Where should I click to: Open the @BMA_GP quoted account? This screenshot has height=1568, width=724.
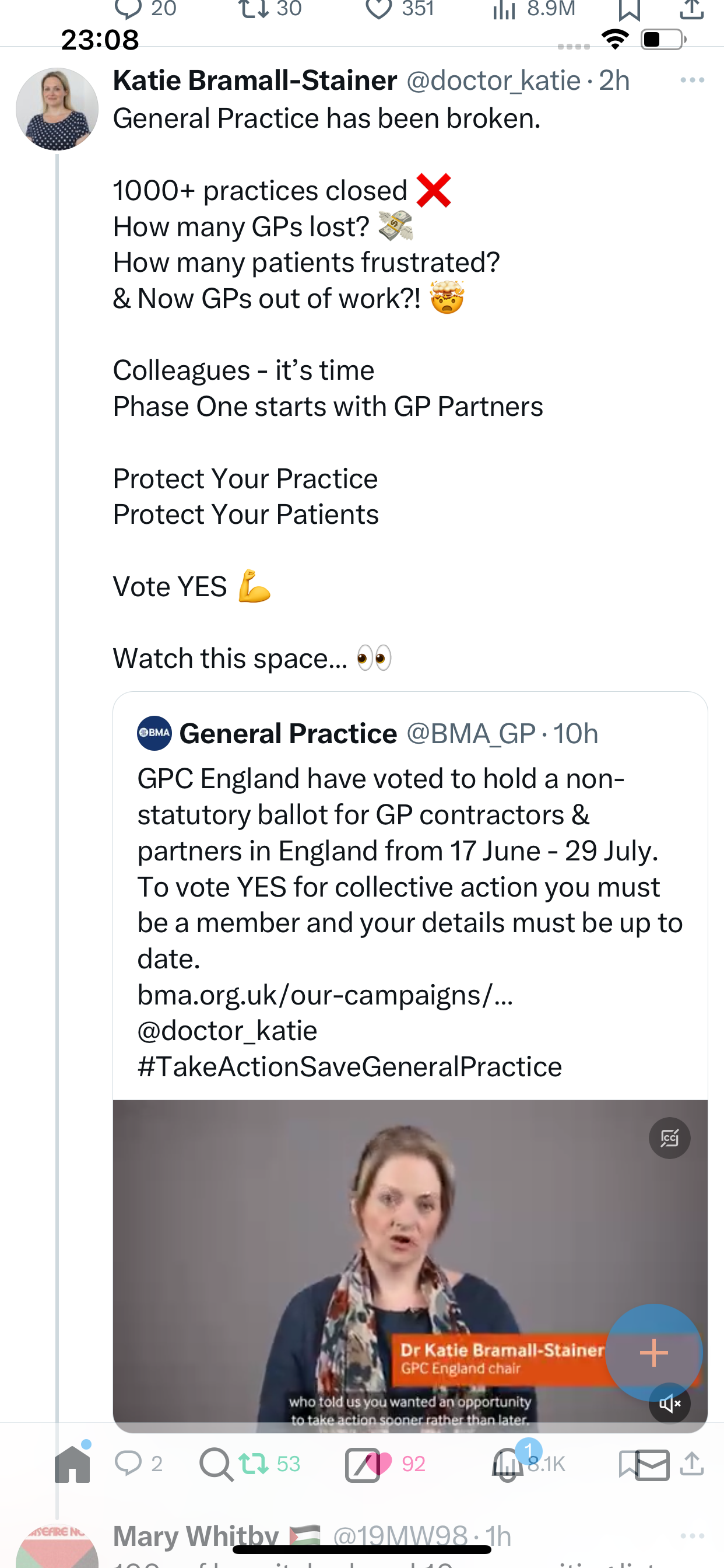coord(470,733)
